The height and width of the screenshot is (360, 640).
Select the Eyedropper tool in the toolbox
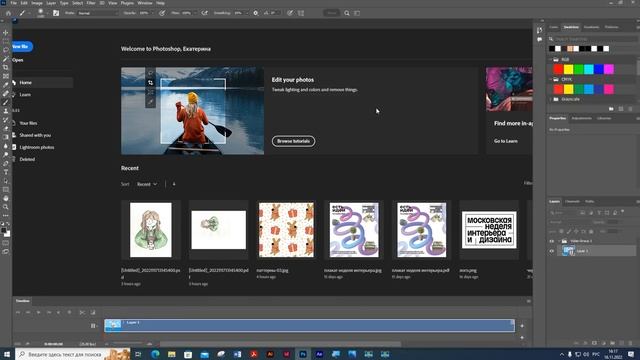pyautogui.click(x=6, y=85)
